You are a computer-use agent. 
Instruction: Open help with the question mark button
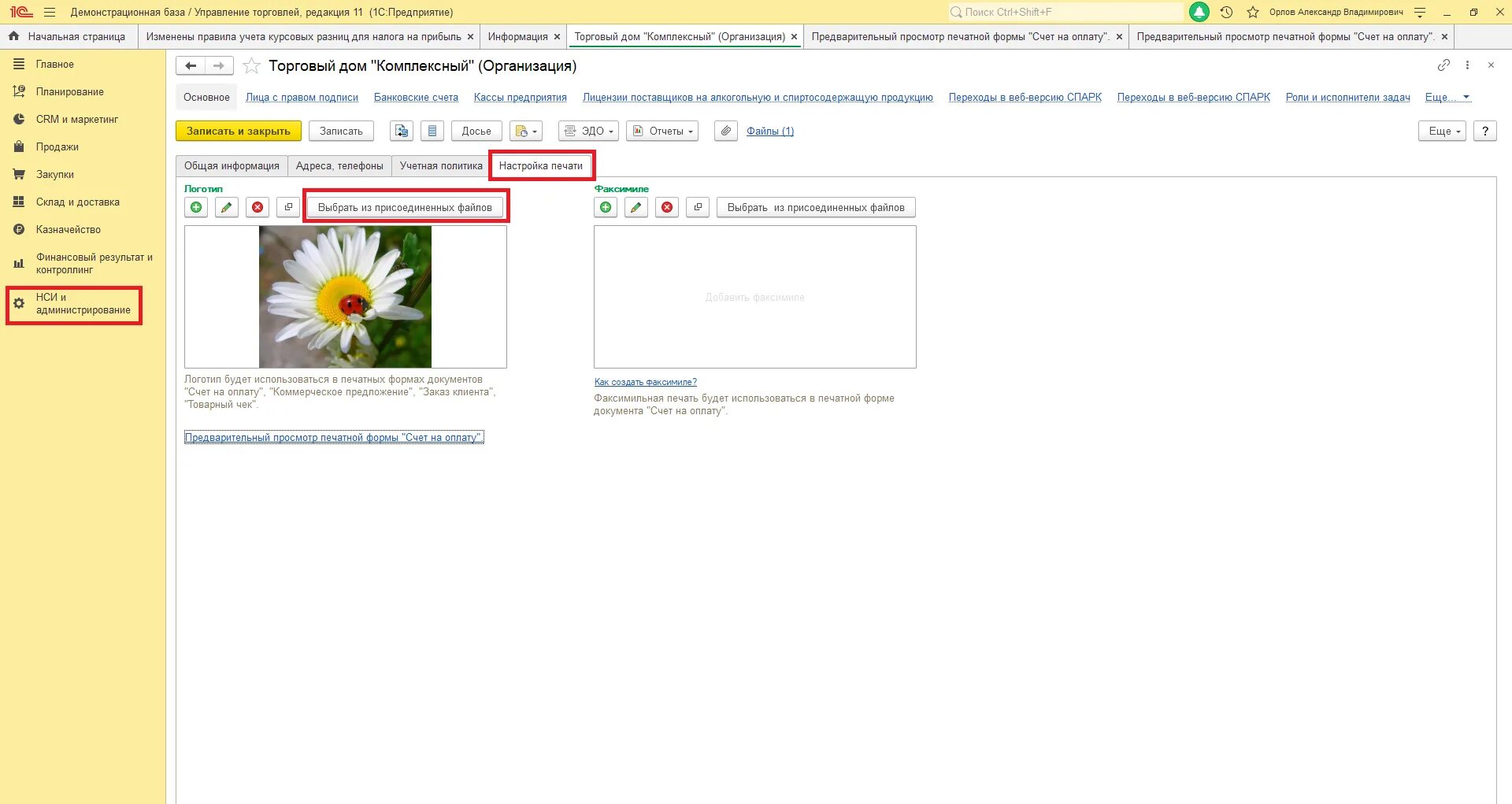tap(1485, 131)
